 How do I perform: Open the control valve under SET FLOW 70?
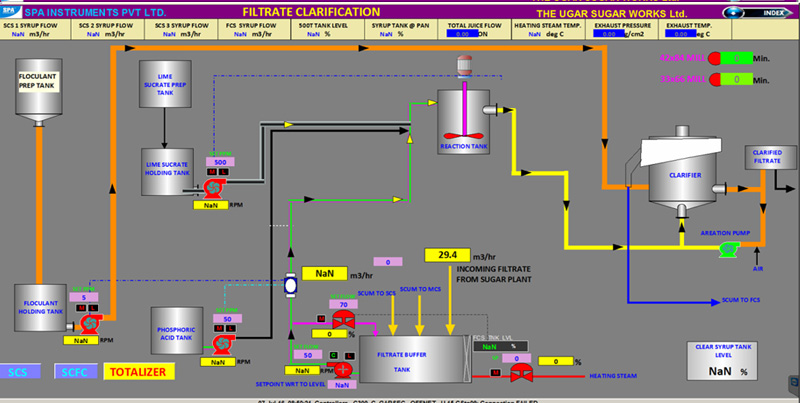pyautogui.click(x=343, y=320)
